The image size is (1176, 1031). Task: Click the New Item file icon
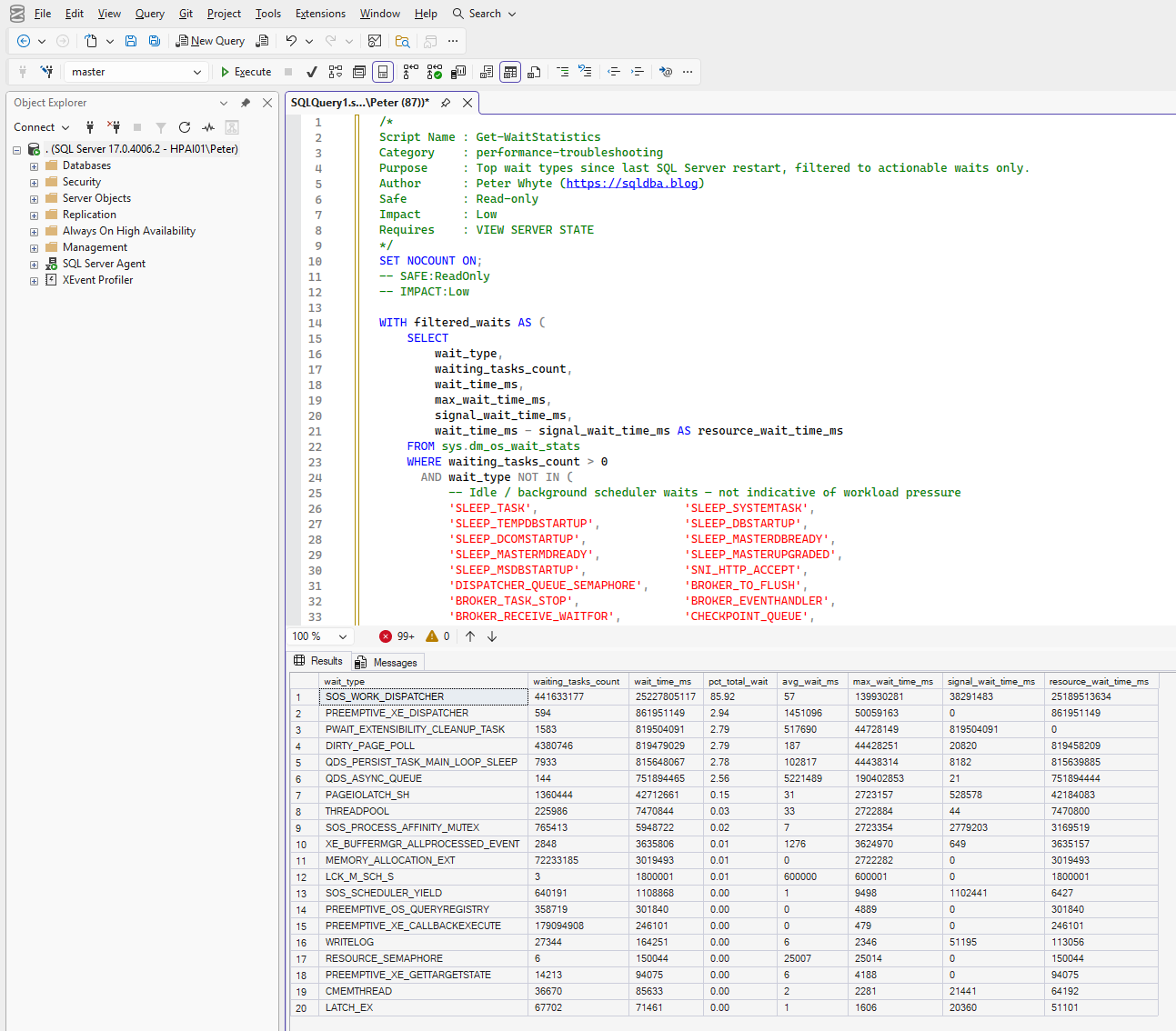click(90, 41)
